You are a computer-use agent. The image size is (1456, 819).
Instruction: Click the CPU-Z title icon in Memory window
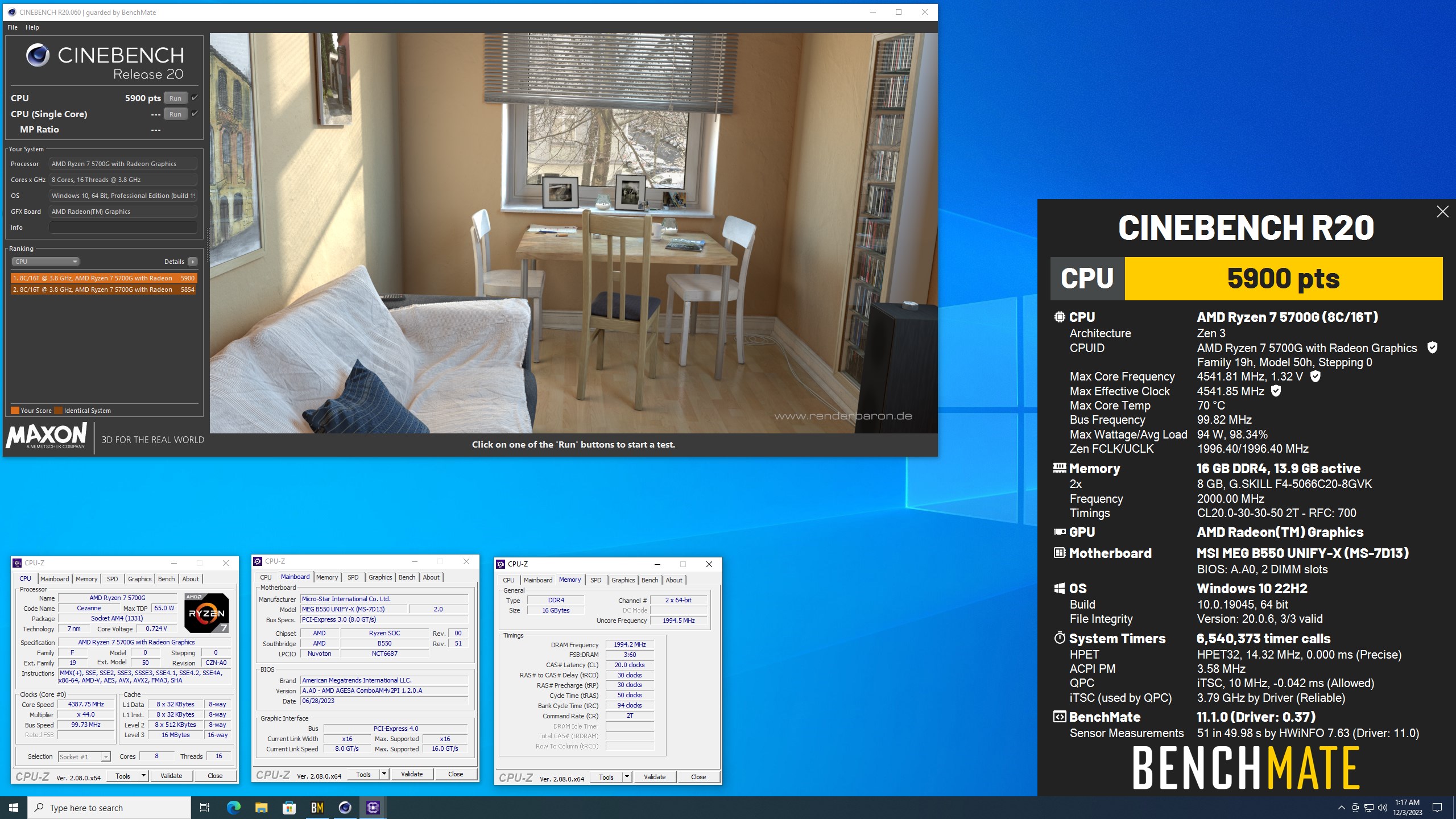tap(500, 564)
